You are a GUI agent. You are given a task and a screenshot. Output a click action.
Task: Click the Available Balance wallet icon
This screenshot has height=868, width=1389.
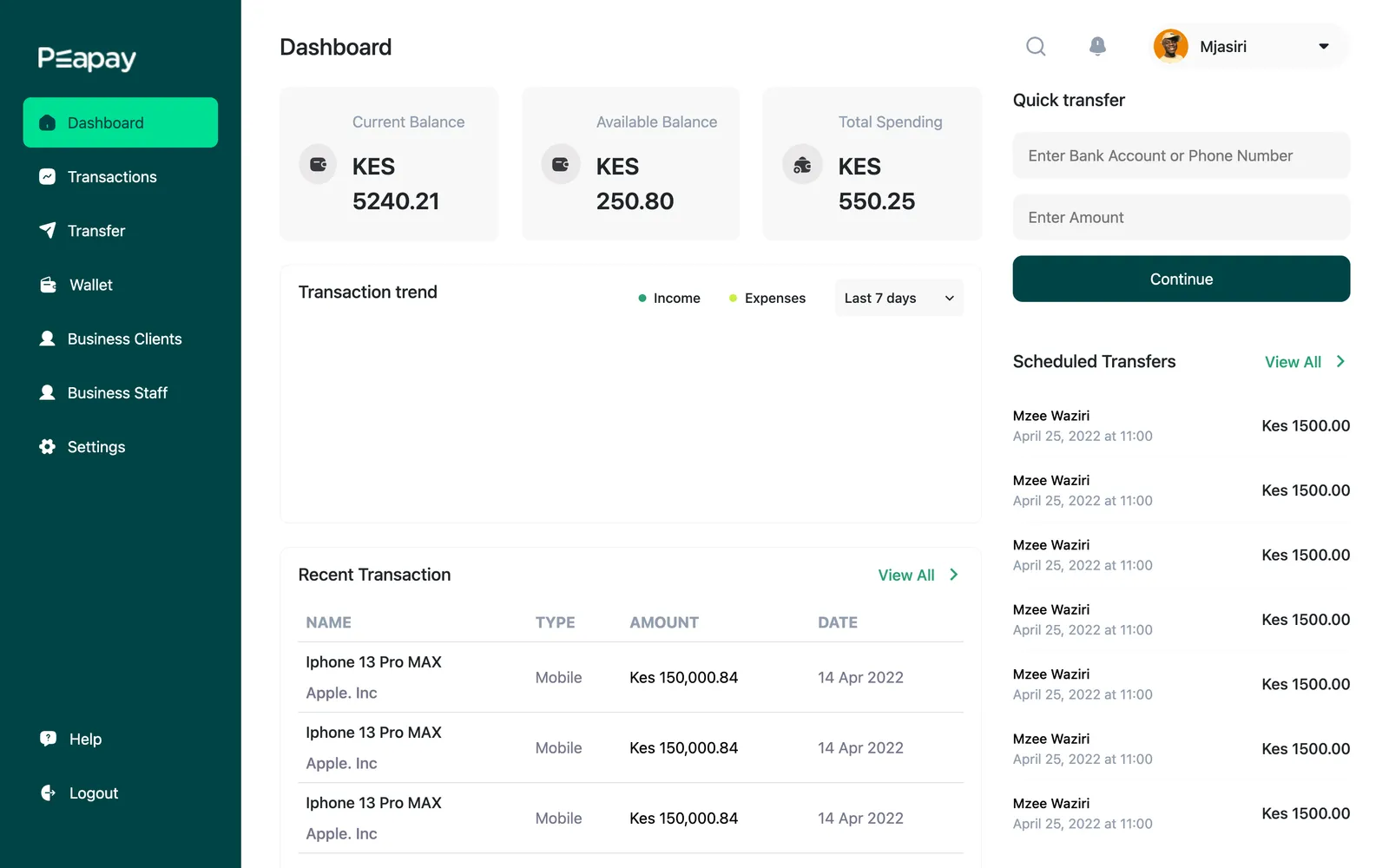560,164
